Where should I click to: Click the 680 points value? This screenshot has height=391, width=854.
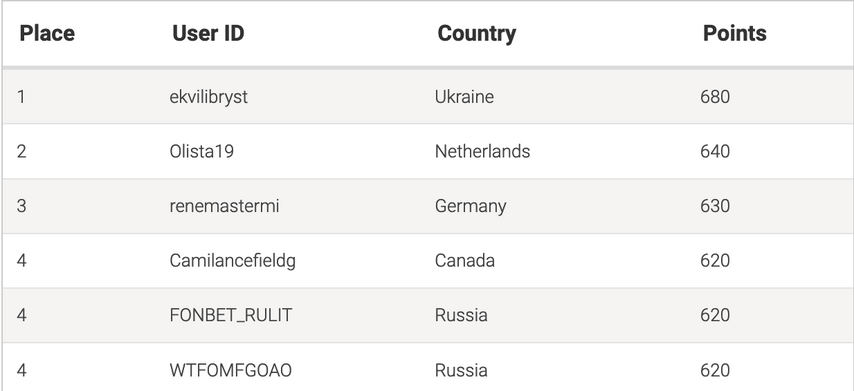715,97
